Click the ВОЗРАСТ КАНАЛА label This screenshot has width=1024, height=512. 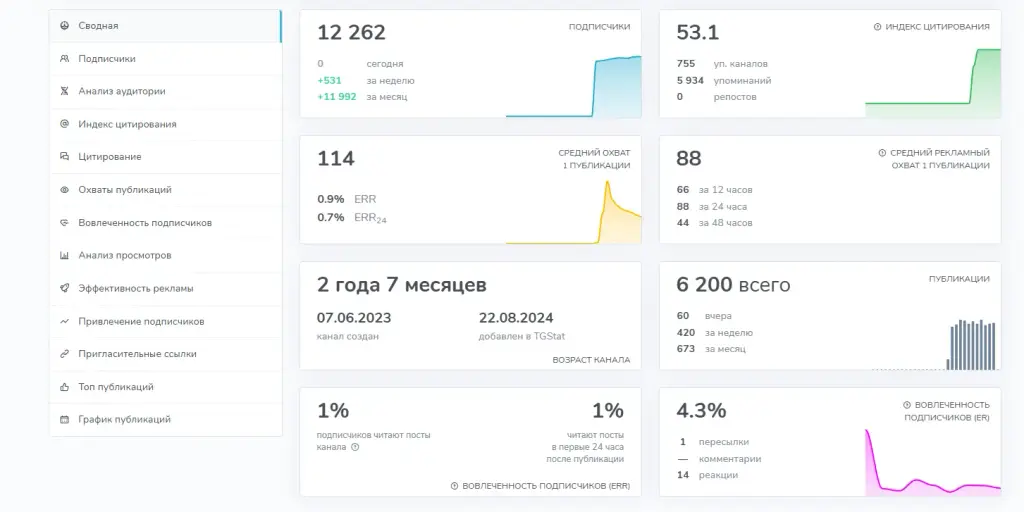pyautogui.click(x=591, y=360)
